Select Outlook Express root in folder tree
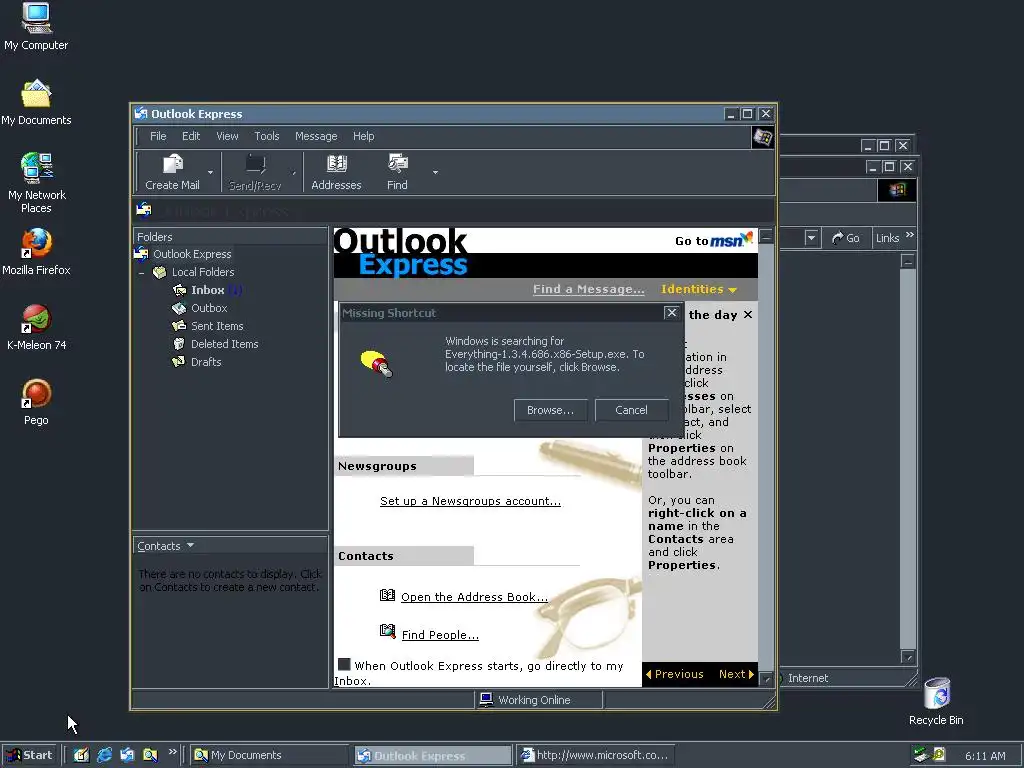This screenshot has width=1024, height=768. (x=192, y=254)
